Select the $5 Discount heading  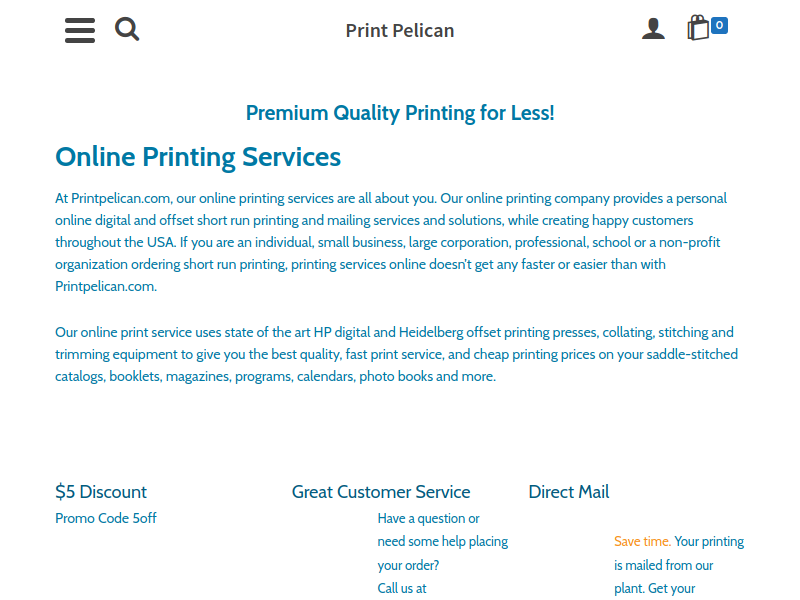click(101, 492)
